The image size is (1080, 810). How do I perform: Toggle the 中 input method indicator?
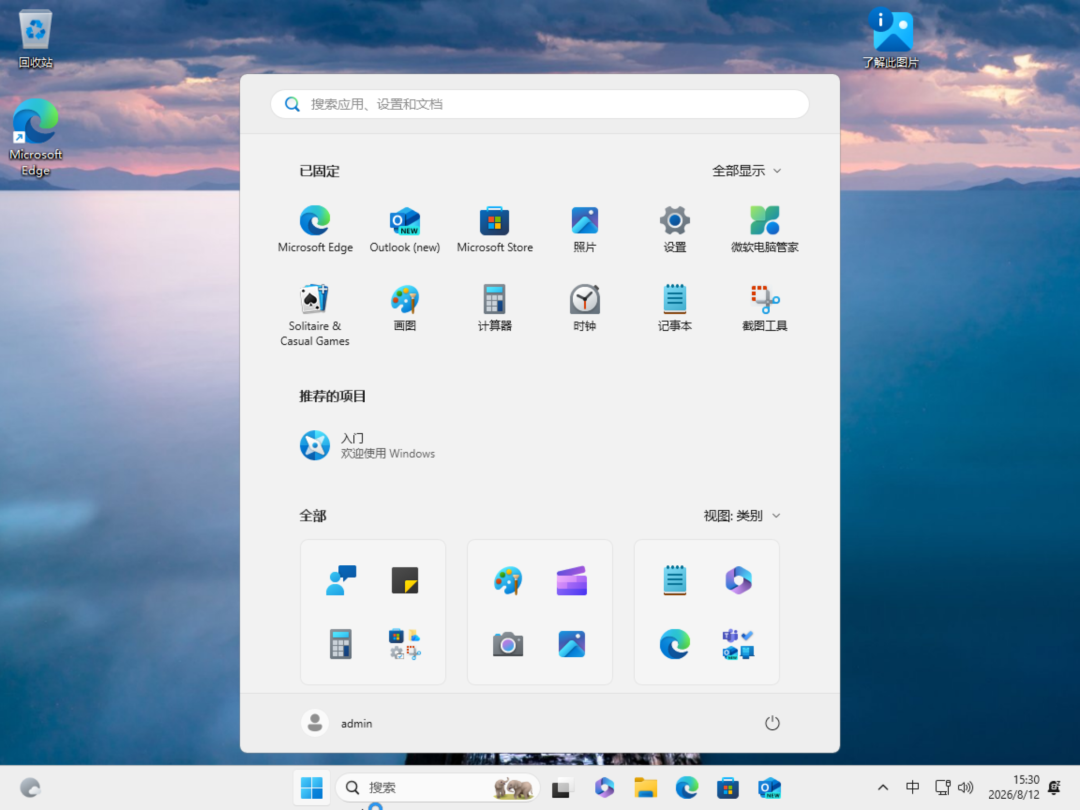click(913, 787)
